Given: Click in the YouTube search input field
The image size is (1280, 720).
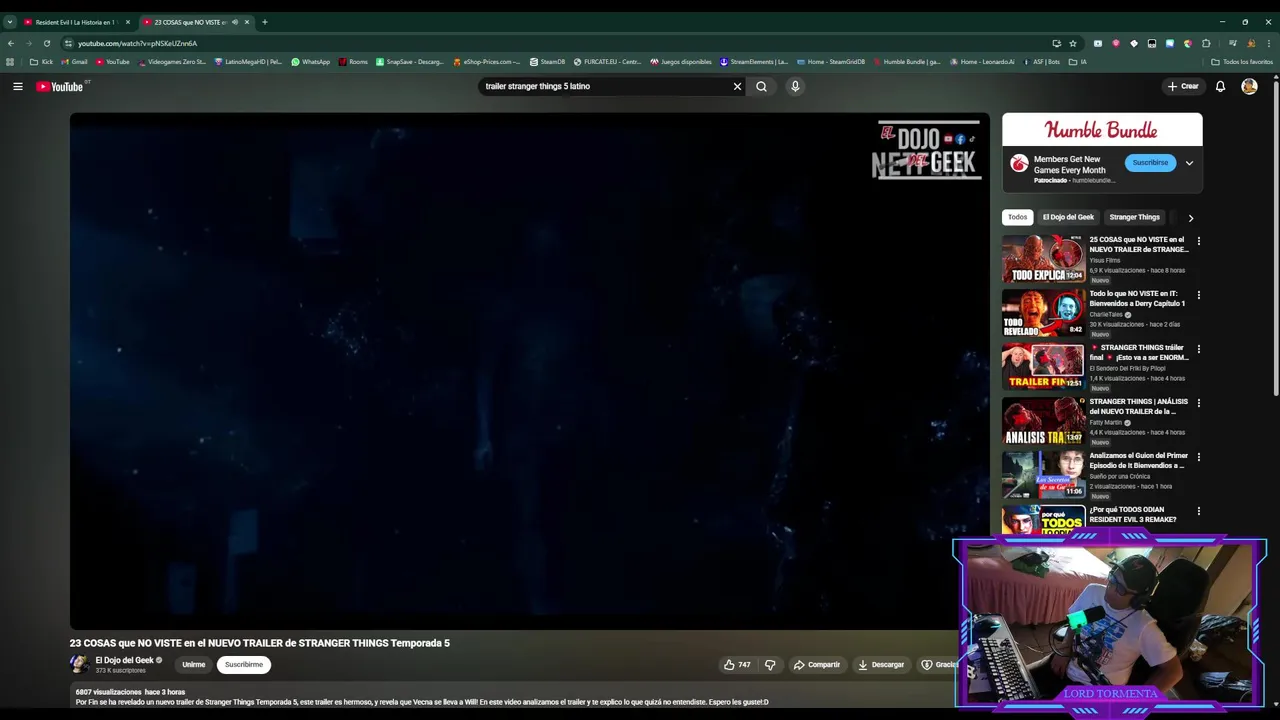Looking at the screenshot, I should pos(603,87).
